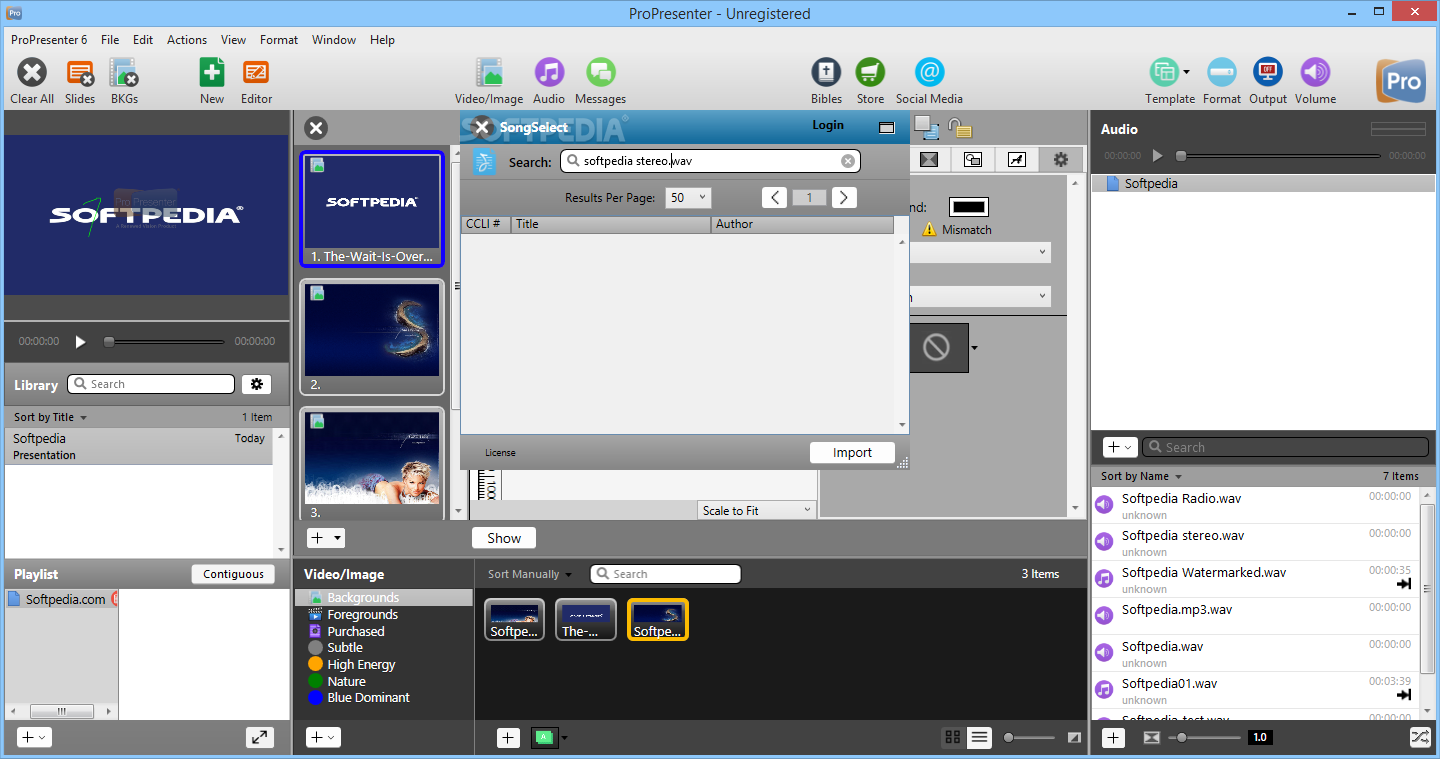Click the Contiguous playlist button

click(233, 574)
